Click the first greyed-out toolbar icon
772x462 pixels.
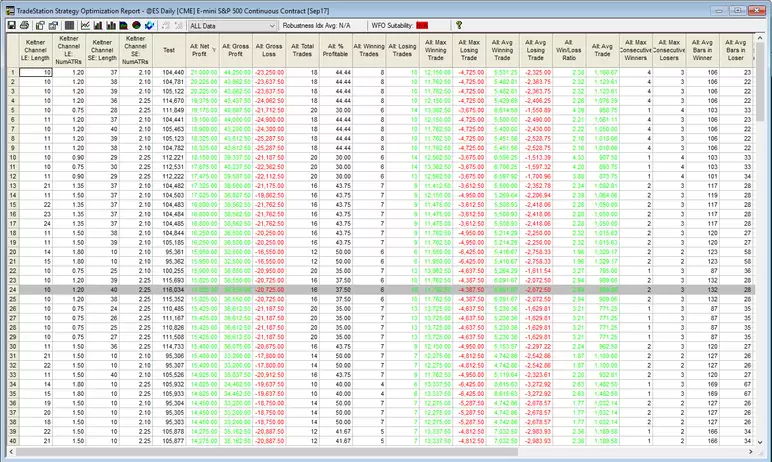(x=166, y=25)
